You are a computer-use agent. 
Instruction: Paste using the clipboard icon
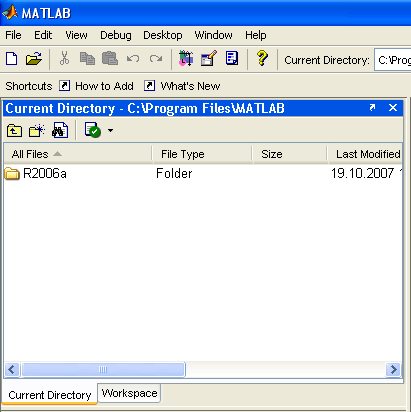pos(110,58)
